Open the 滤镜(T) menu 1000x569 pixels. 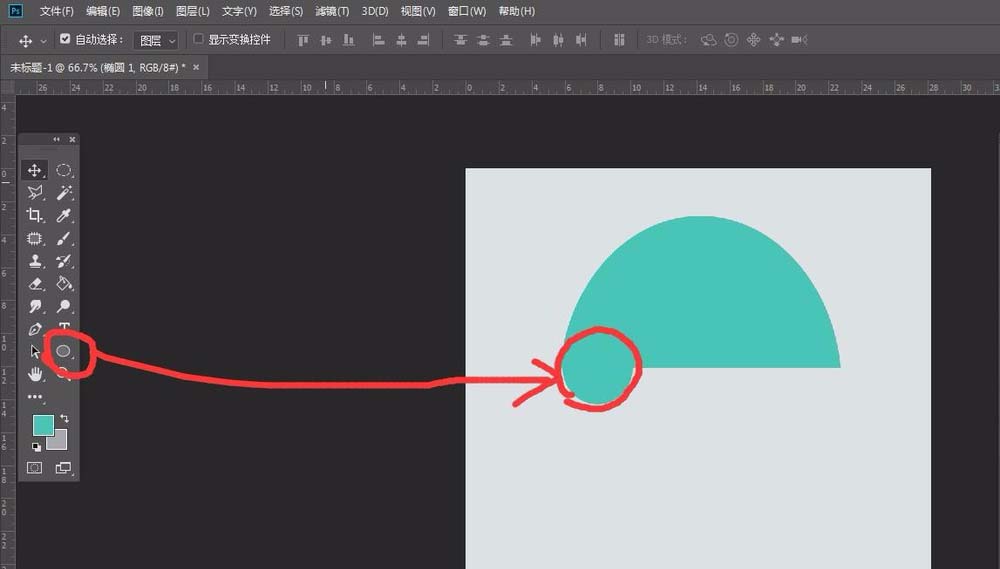click(332, 11)
